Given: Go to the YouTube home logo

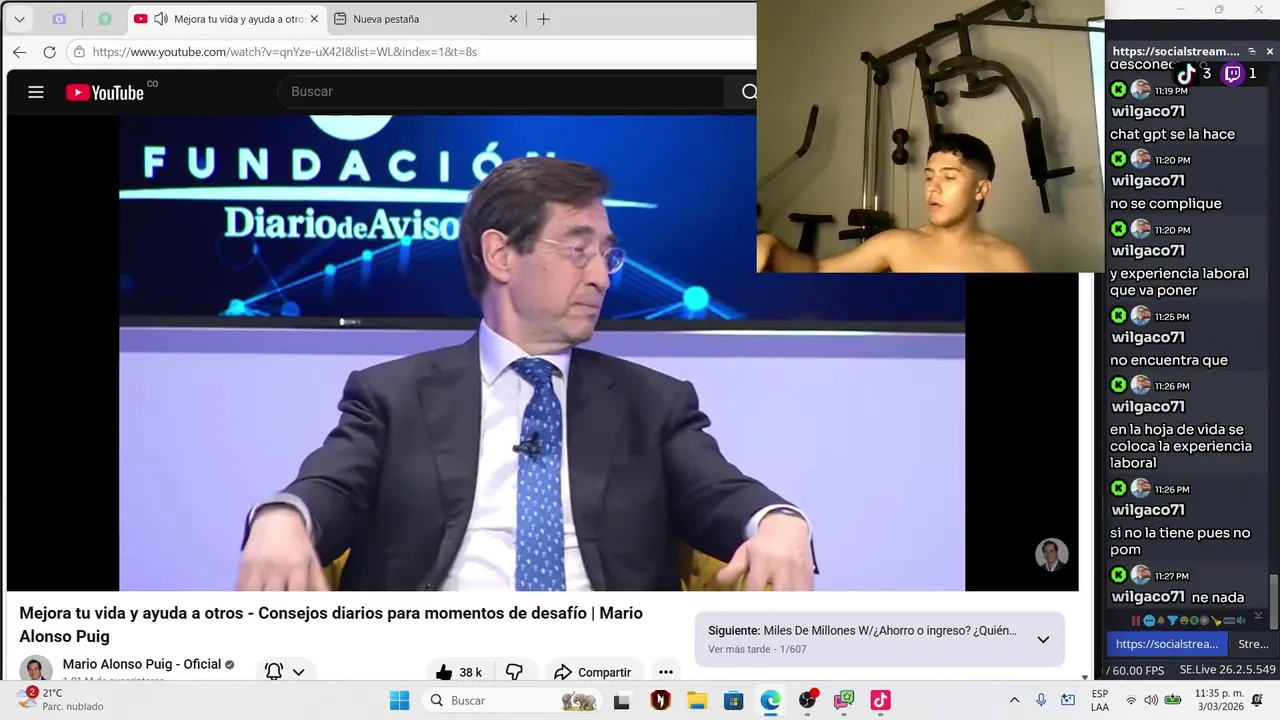Looking at the screenshot, I should (105, 92).
